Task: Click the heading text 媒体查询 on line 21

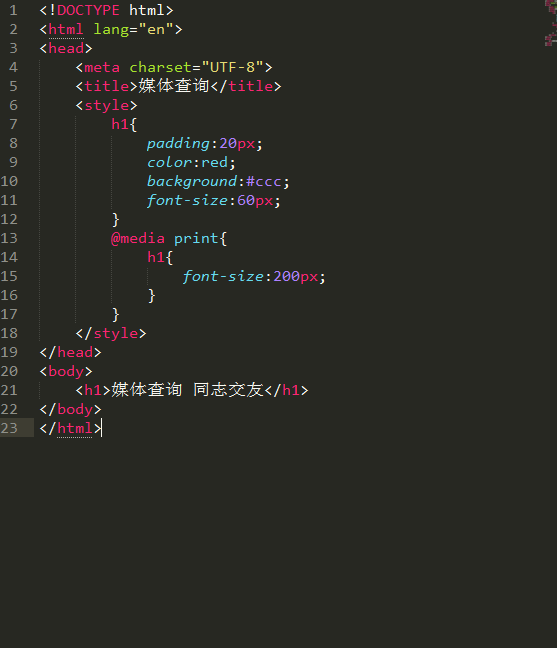Action: pyautogui.click(x=147, y=390)
